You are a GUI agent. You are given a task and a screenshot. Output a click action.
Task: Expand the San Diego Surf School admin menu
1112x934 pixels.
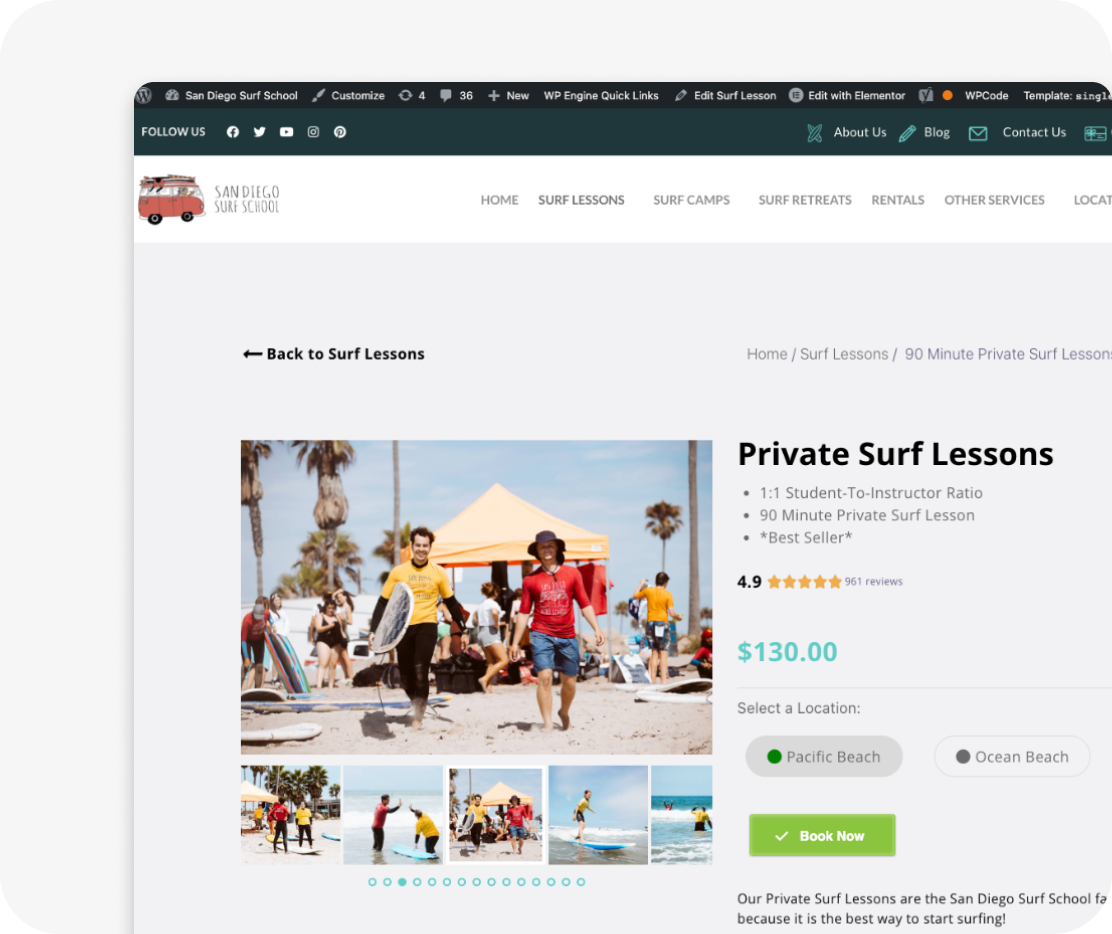(232, 95)
